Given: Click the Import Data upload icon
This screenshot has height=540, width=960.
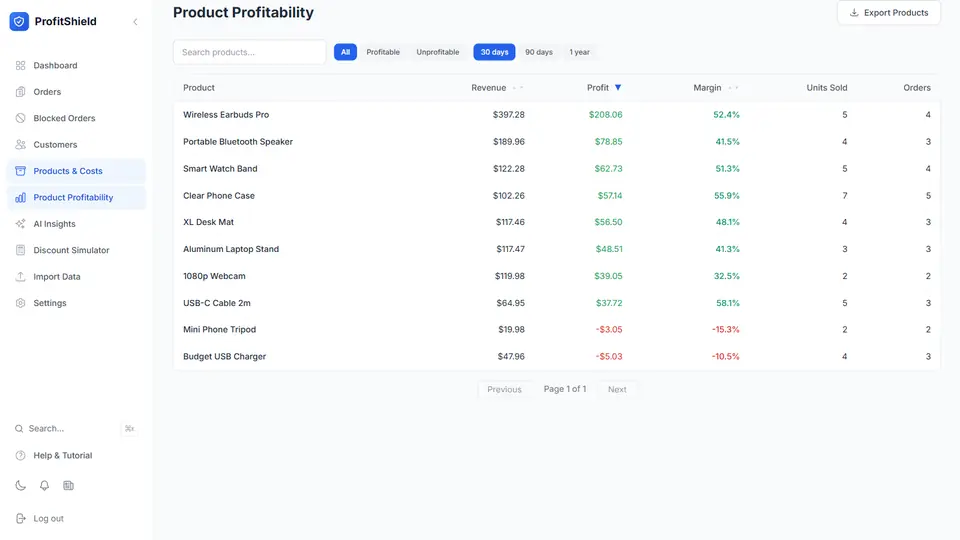Looking at the screenshot, I should 20,277.
